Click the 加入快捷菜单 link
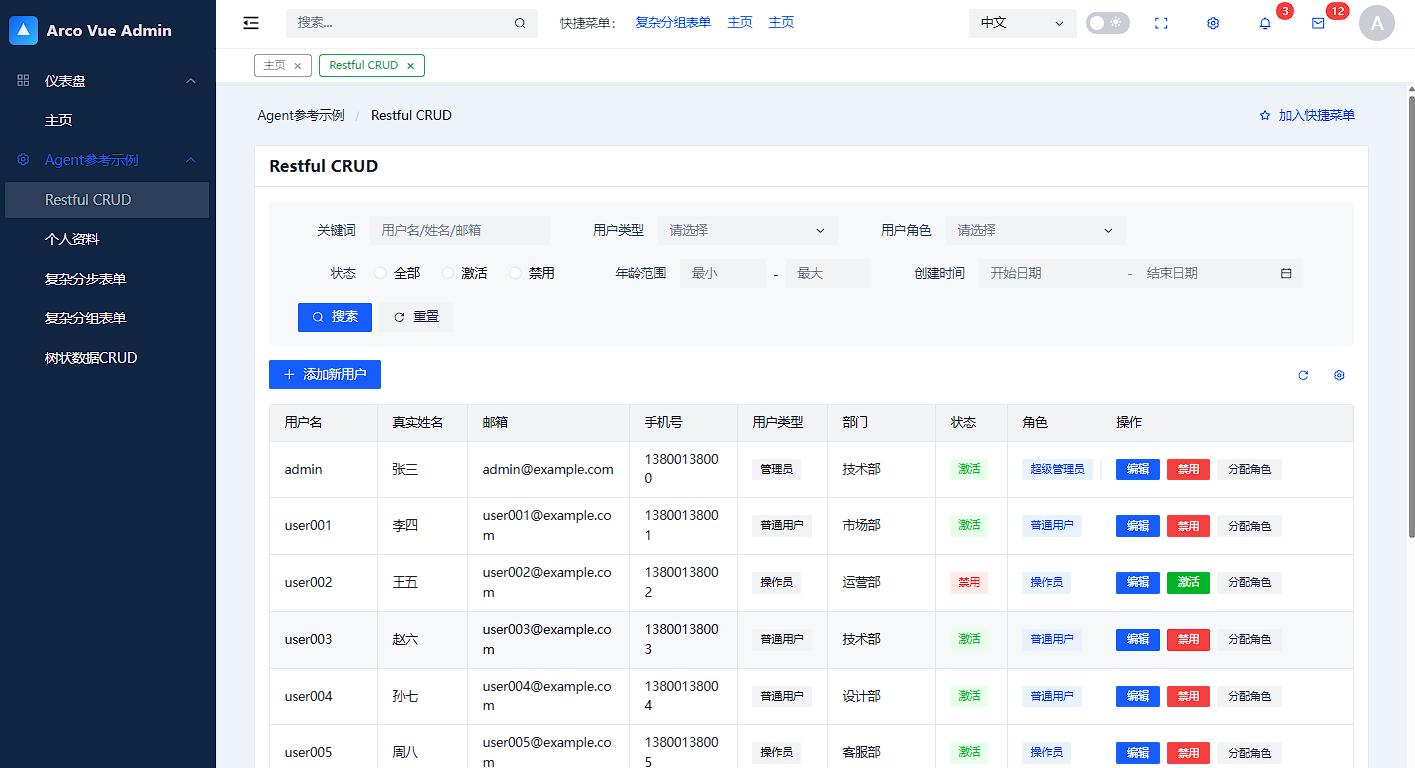Viewport: 1415px width, 768px height. click(x=1307, y=115)
